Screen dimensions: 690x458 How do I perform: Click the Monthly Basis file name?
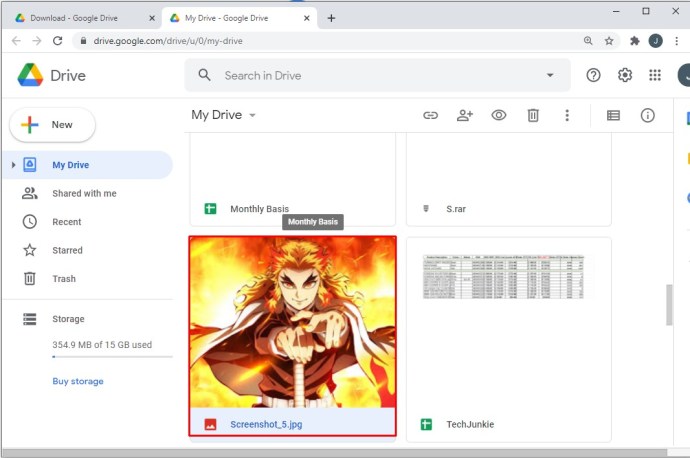(260, 209)
